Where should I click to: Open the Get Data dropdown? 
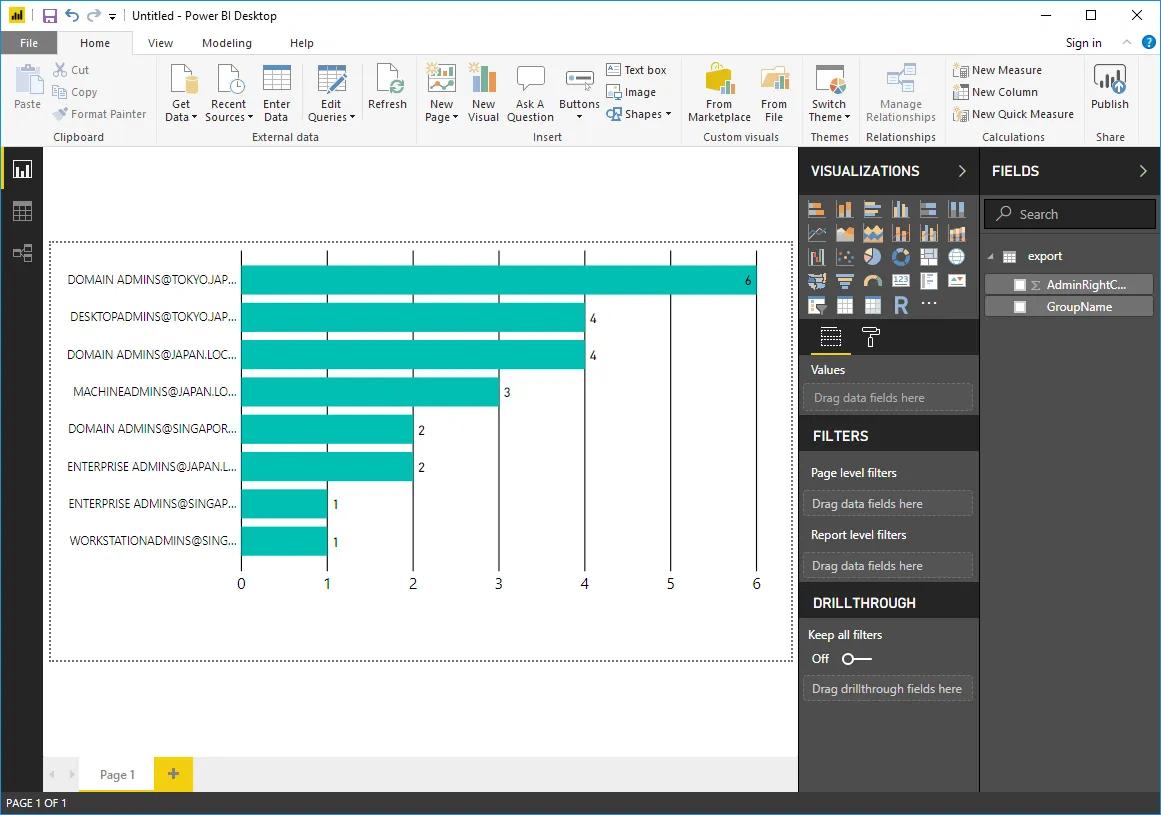(181, 93)
